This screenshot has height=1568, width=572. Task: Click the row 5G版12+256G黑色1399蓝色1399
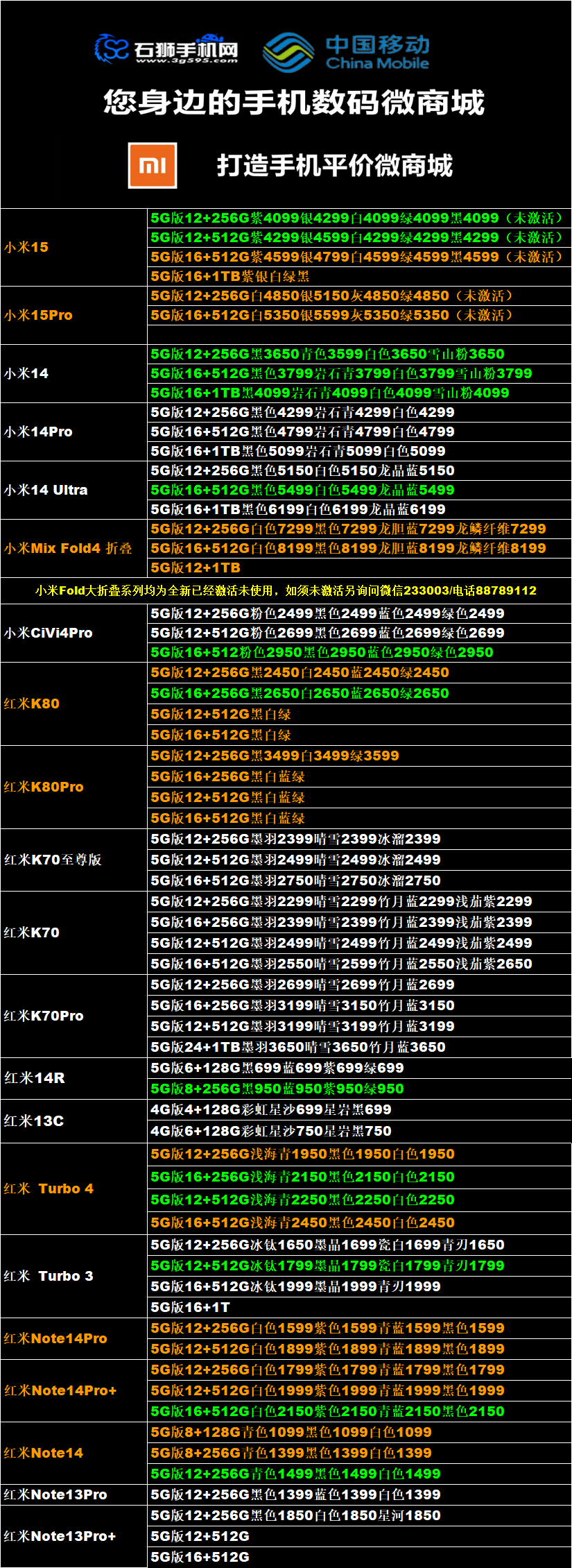359,1494
